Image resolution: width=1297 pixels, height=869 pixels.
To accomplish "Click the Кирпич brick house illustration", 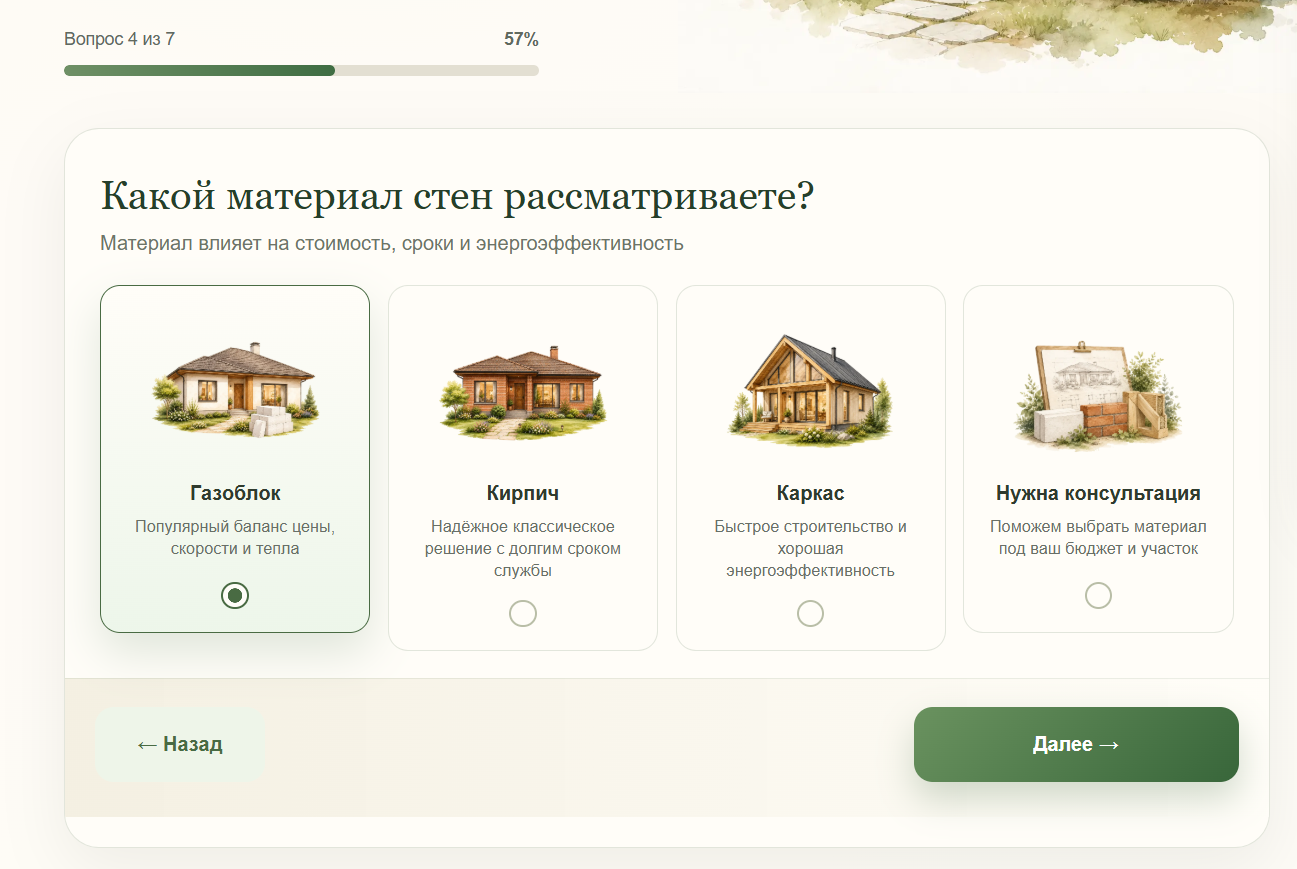I will [523, 392].
